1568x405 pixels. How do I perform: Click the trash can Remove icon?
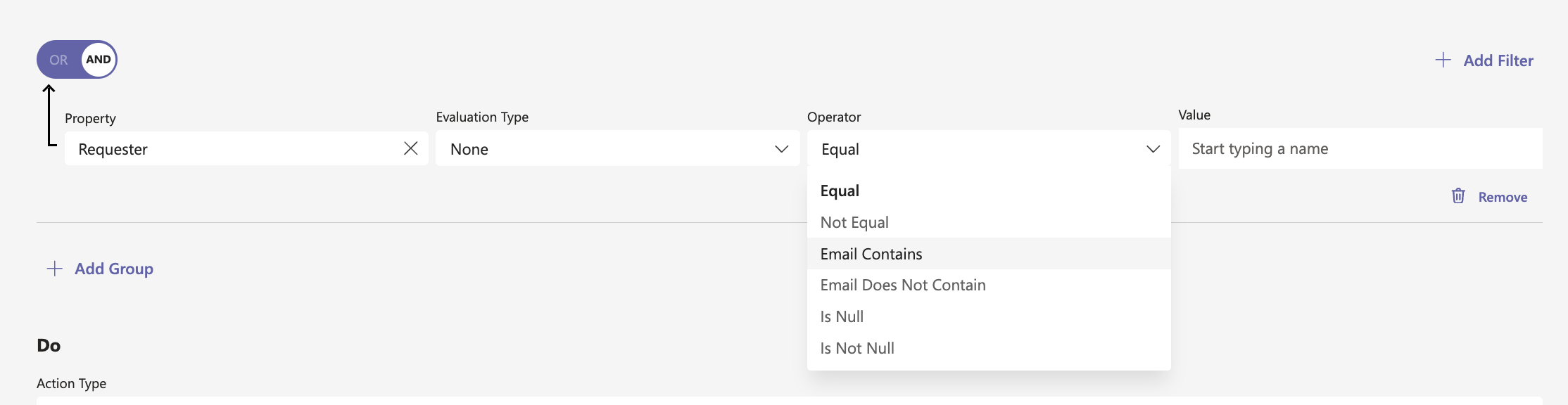click(1458, 196)
